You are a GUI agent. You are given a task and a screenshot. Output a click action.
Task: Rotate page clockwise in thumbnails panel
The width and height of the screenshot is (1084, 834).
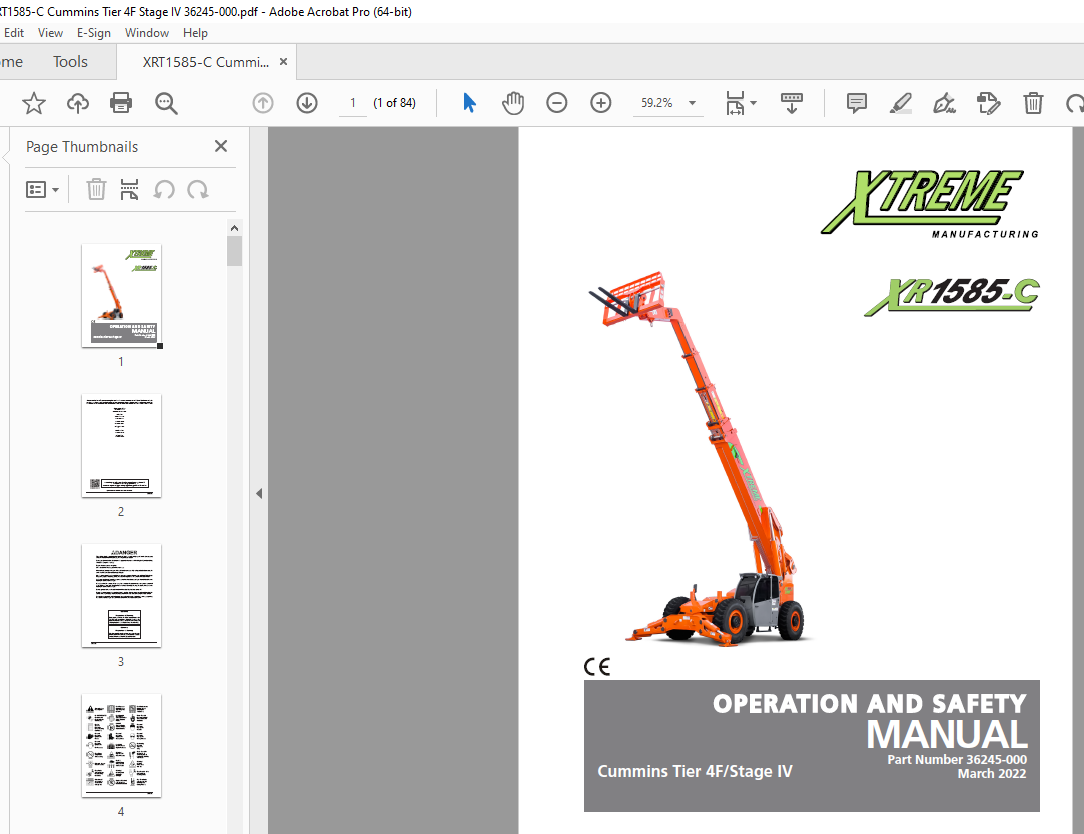tap(198, 189)
